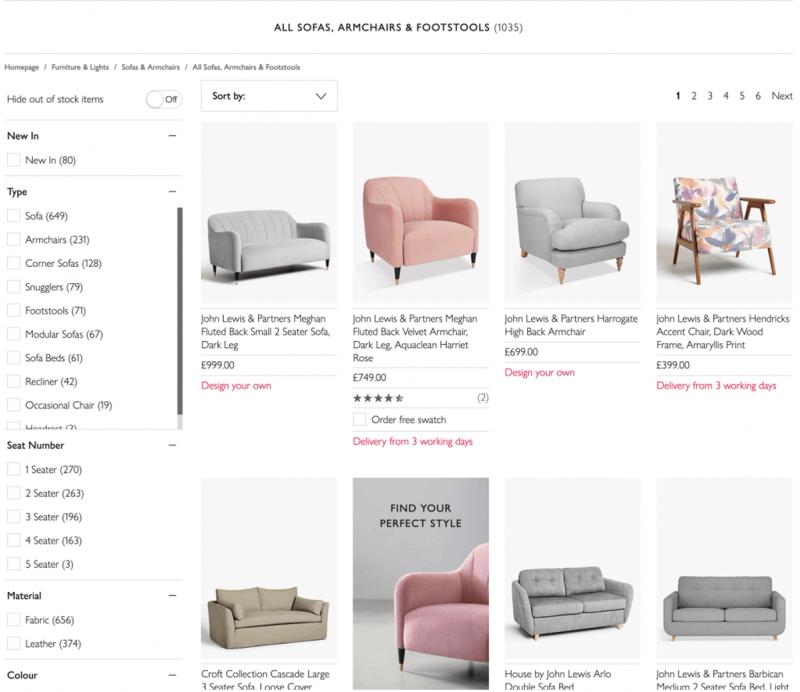
Task: Open Harrogate High Back Armchair title link
Action: click(571, 325)
